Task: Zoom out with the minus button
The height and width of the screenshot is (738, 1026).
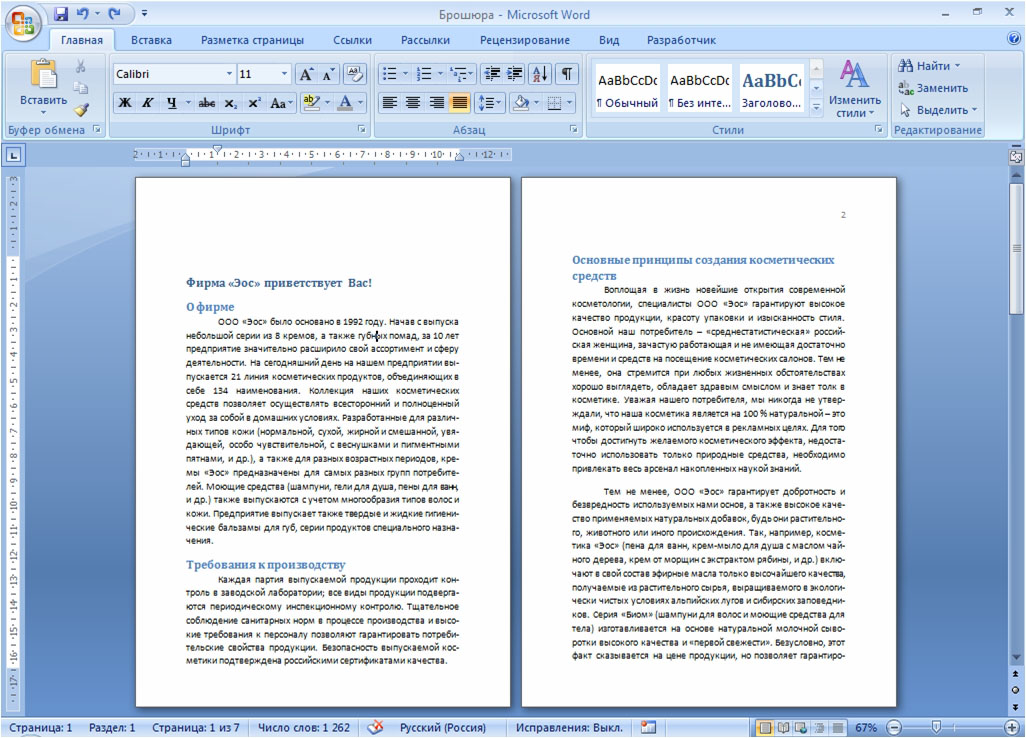Action: coord(894,728)
